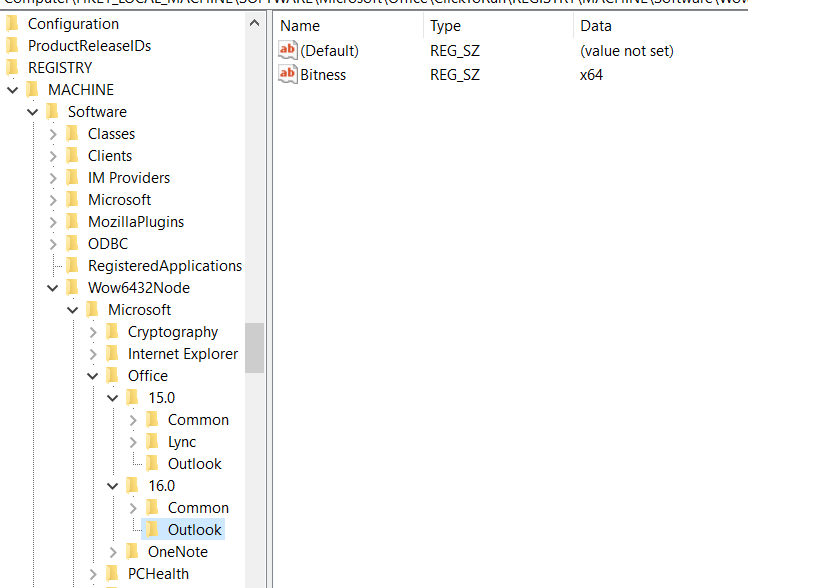
Task: Select the (Default) value name
Action: 330,51
